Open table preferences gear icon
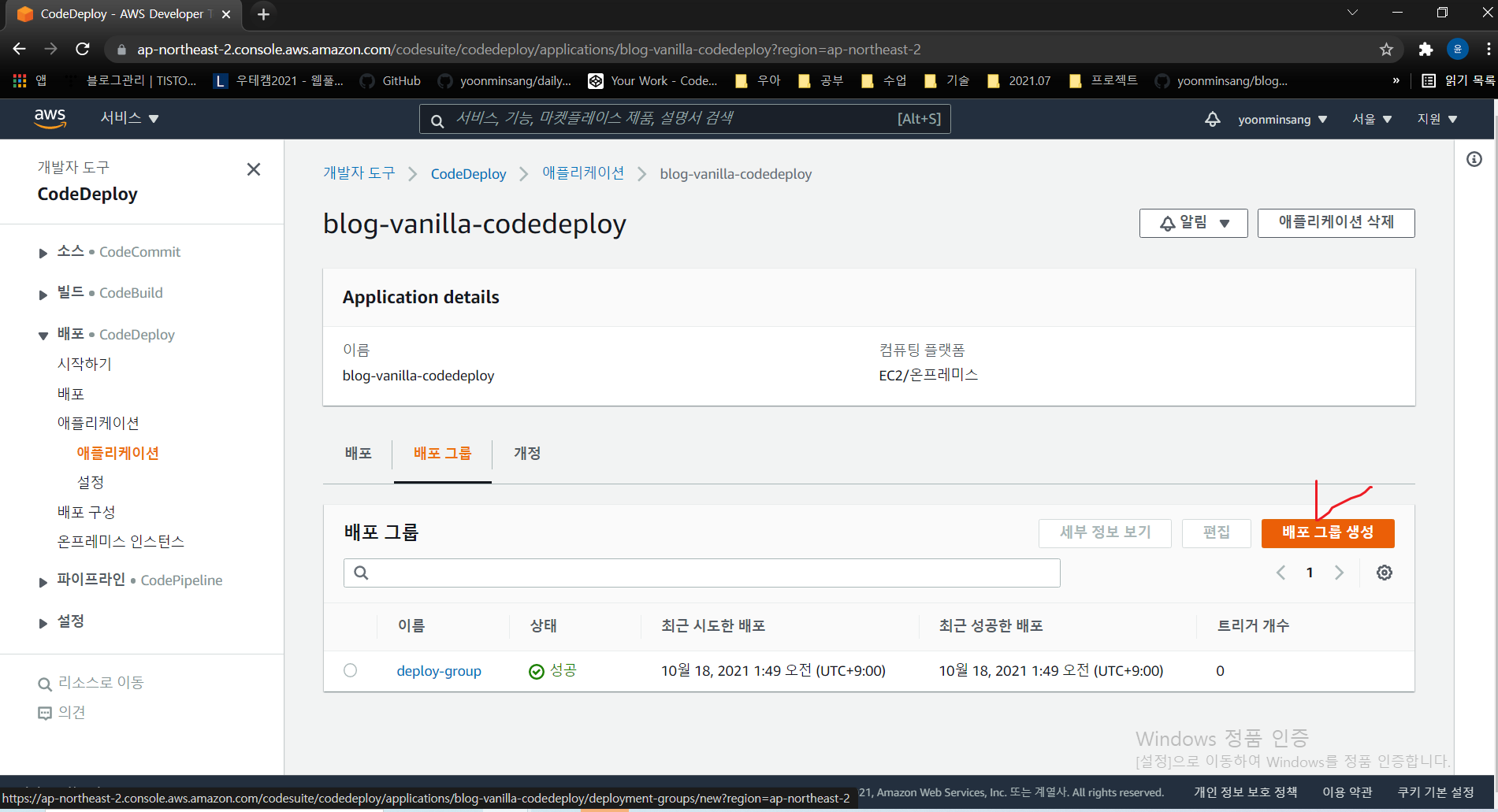 pos(1385,573)
